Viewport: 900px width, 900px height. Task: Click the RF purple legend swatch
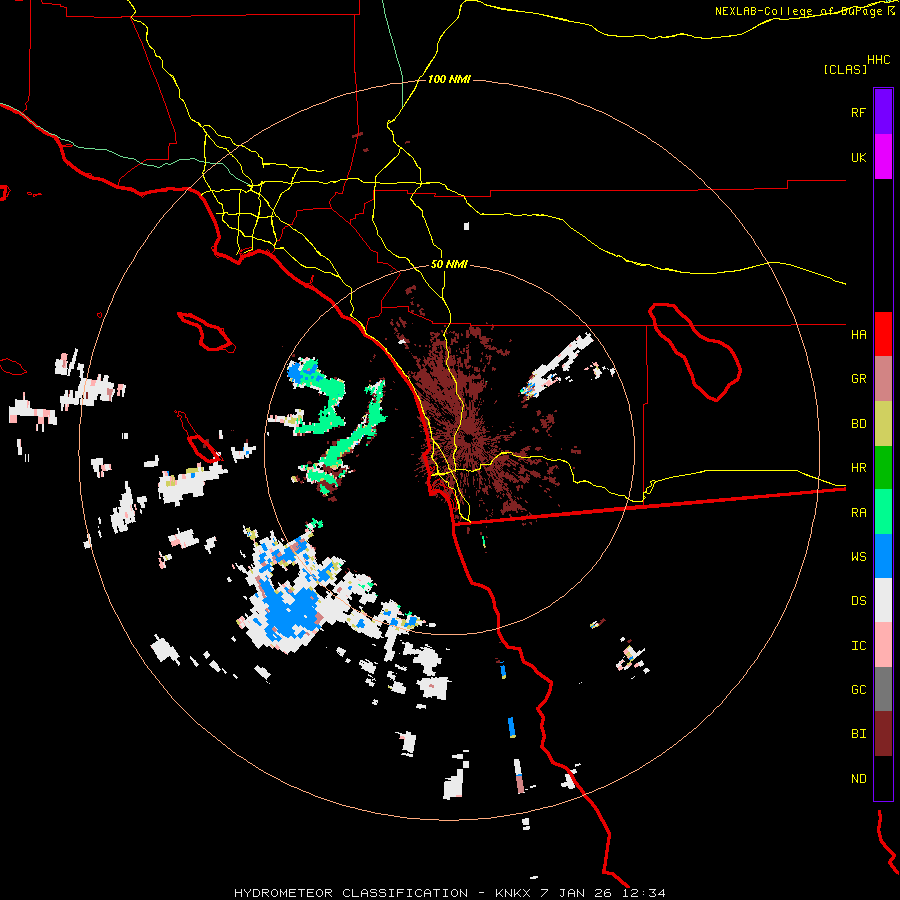883,112
